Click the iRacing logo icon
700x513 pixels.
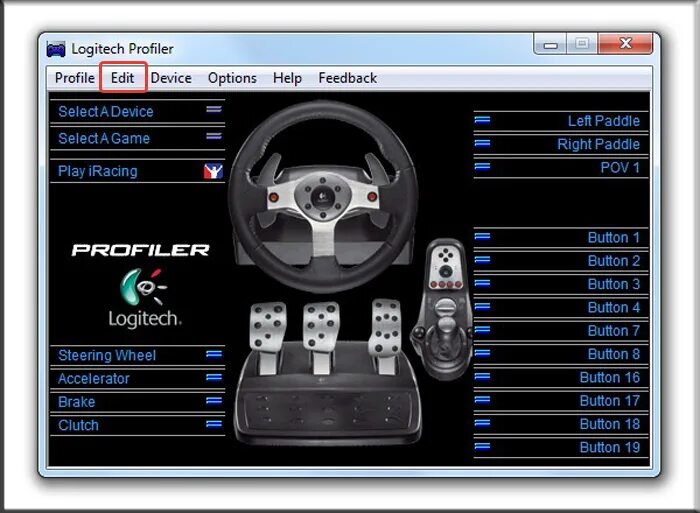213,171
